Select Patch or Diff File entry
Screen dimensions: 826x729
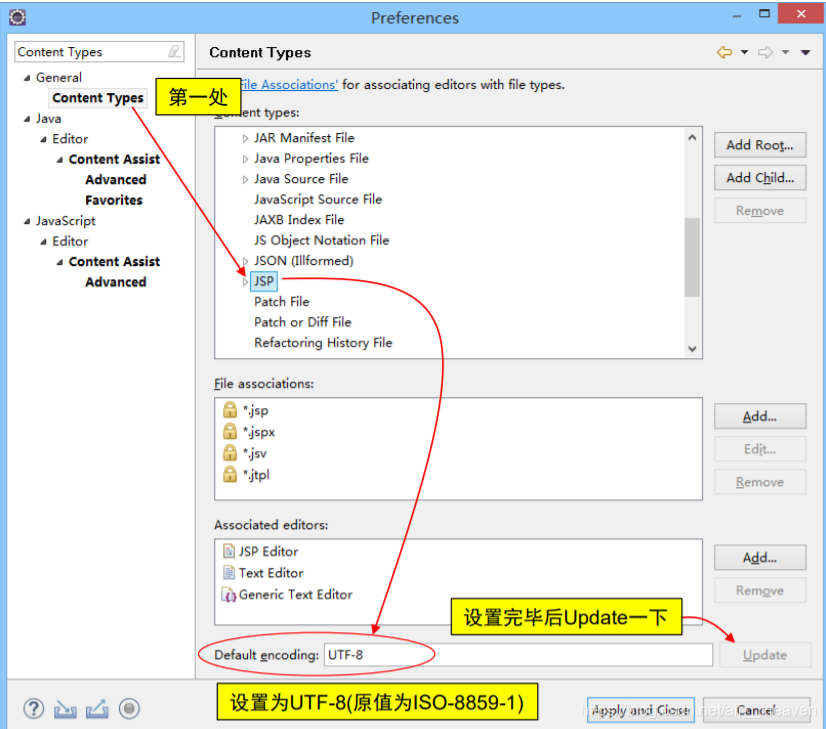pyautogui.click(x=303, y=322)
